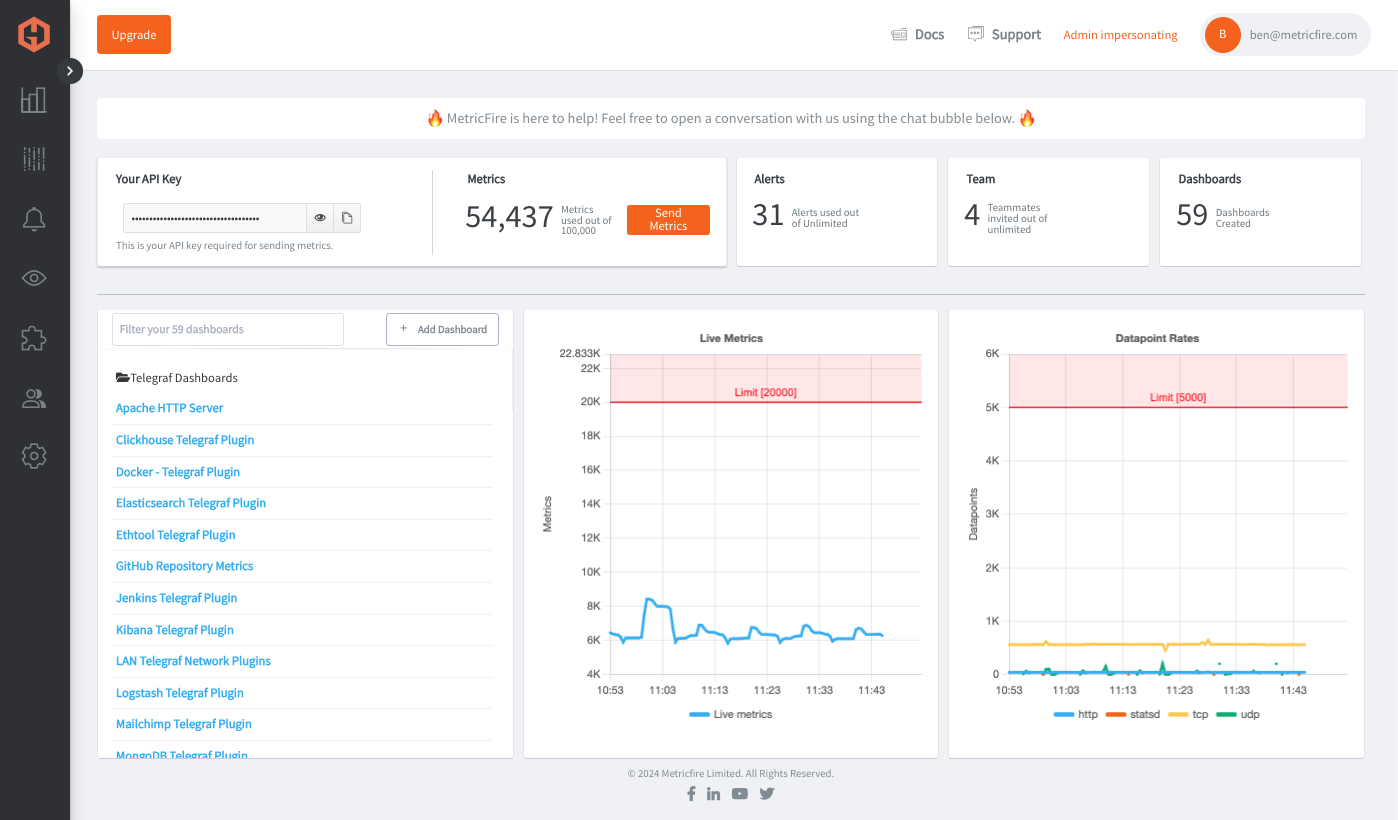The width and height of the screenshot is (1398, 820).
Task: Open the metrics grid sidebar icon
Action: click(x=34, y=159)
